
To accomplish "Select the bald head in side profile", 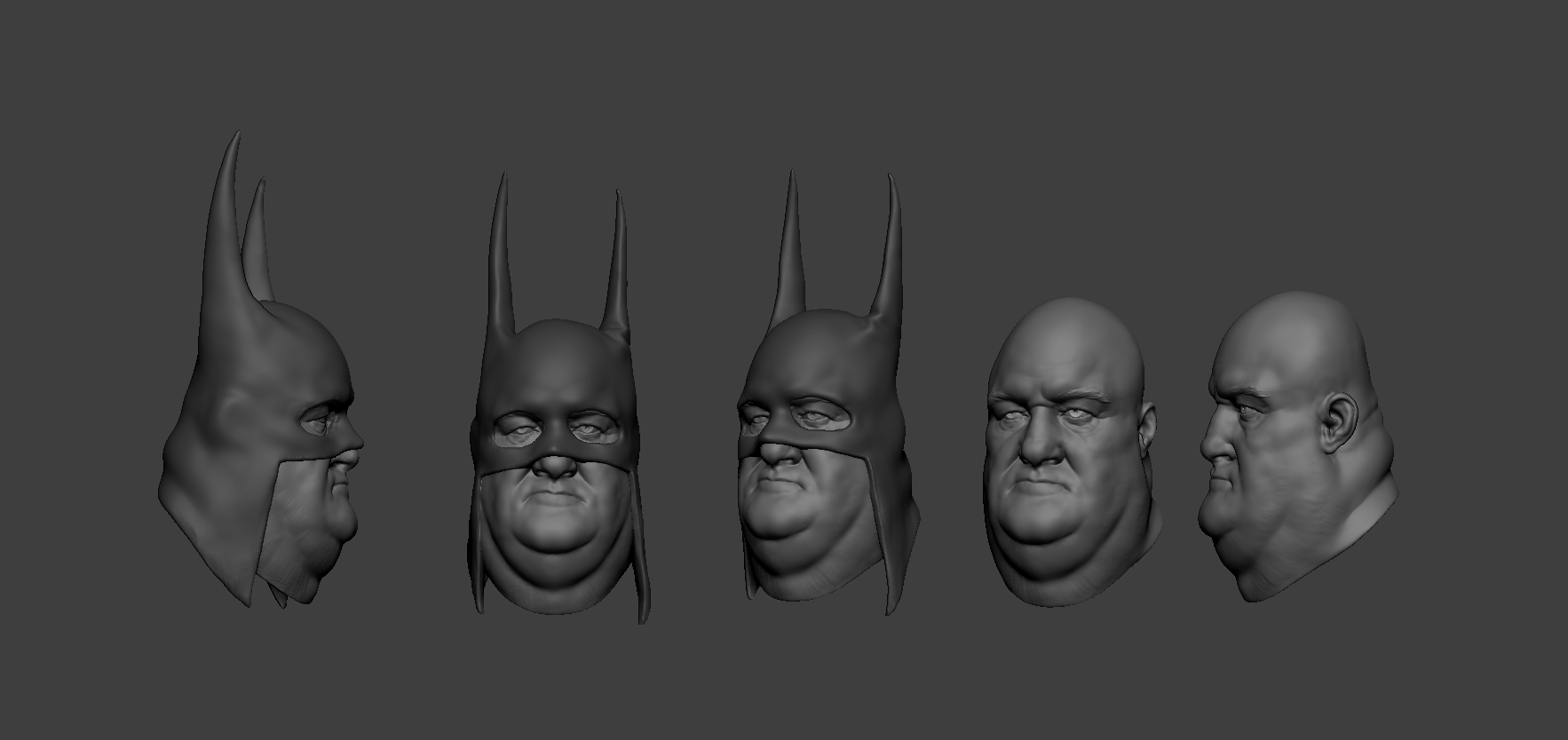I will (1296, 448).
